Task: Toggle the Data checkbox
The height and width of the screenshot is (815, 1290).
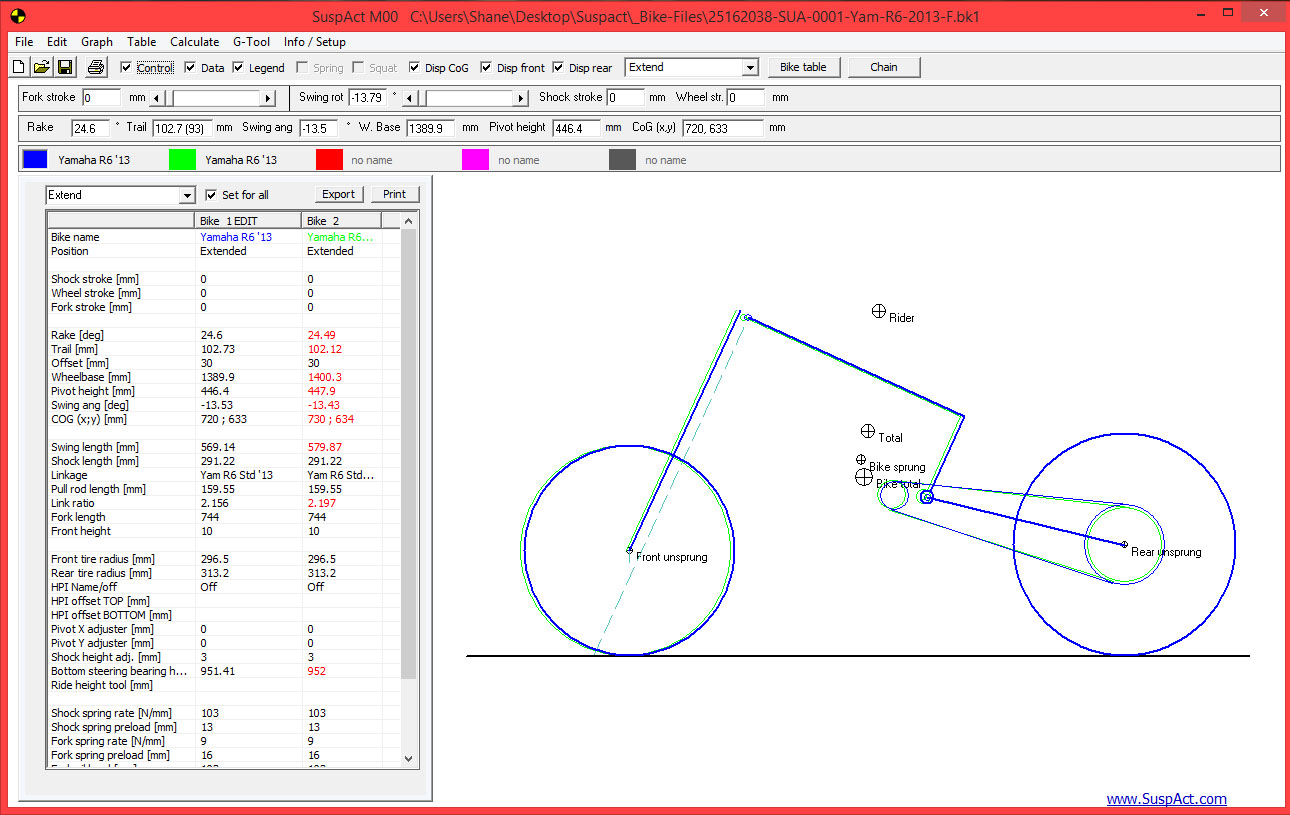Action: [190, 68]
